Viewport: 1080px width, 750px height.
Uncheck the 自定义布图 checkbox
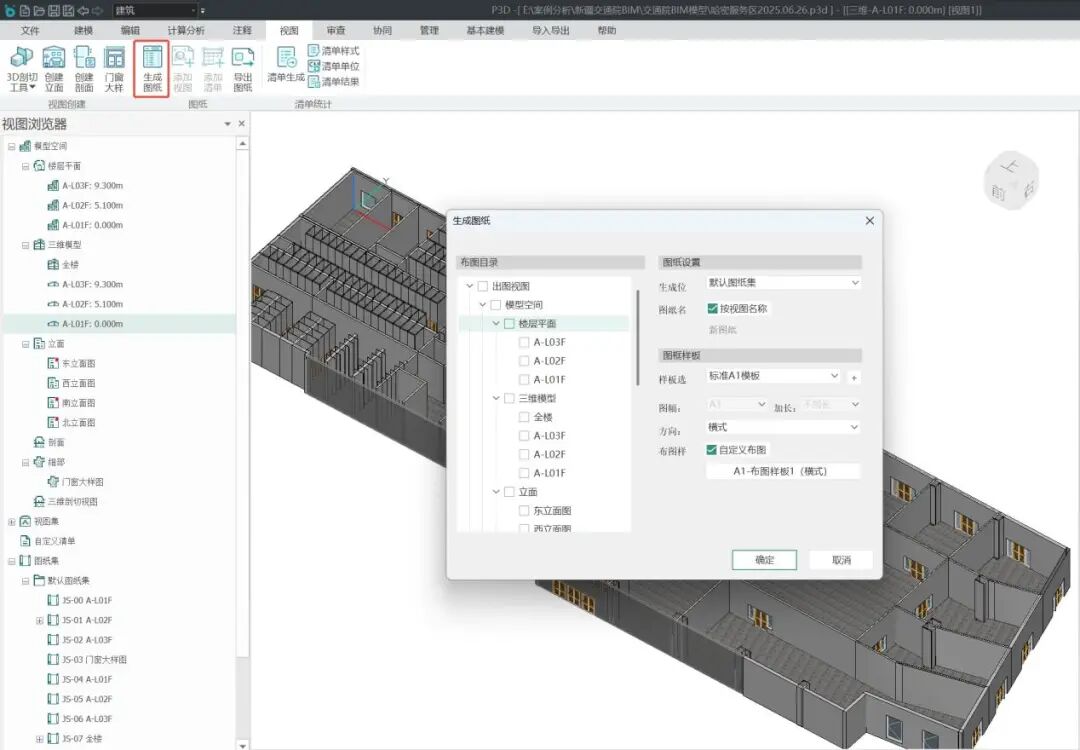point(712,449)
